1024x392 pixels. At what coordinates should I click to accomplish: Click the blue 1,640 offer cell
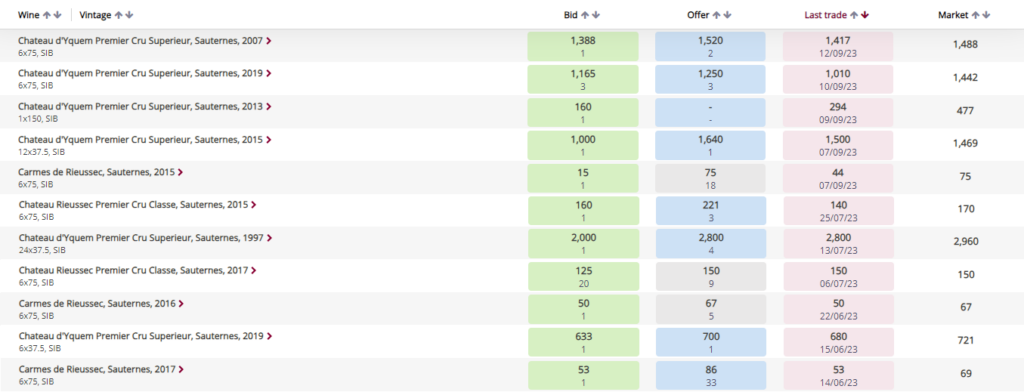click(710, 145)
